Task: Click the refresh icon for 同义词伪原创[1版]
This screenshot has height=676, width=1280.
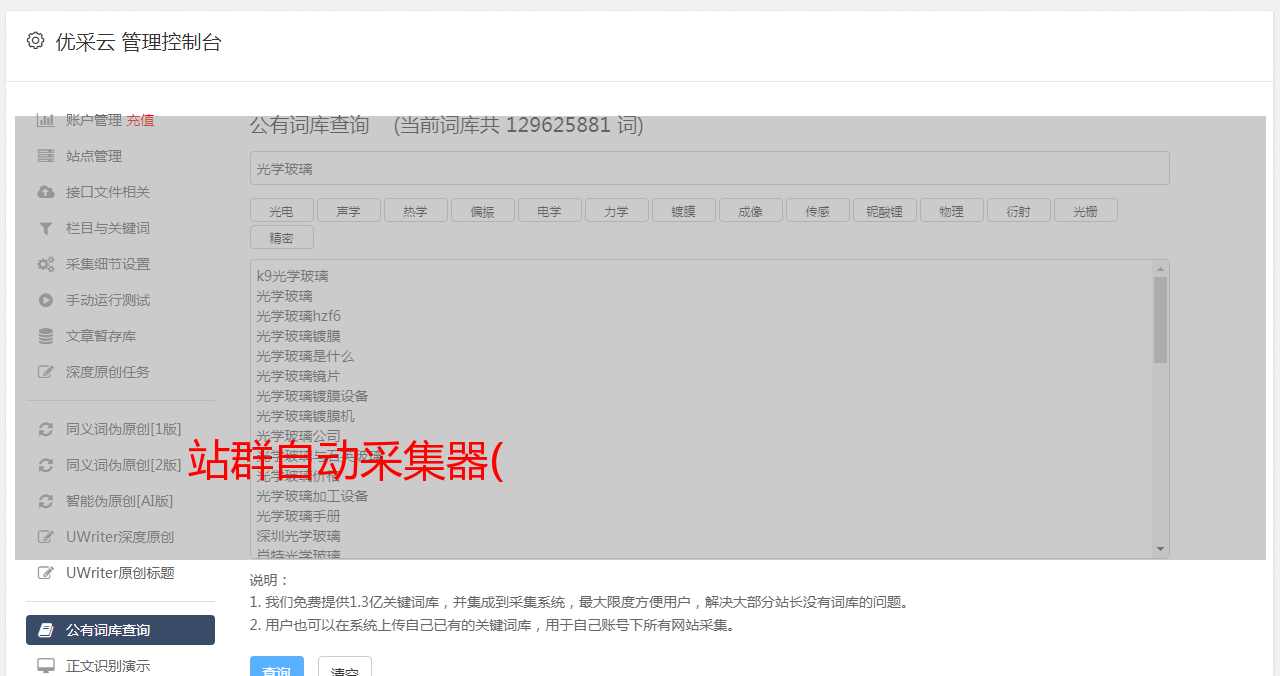Action: coord(45,429)
